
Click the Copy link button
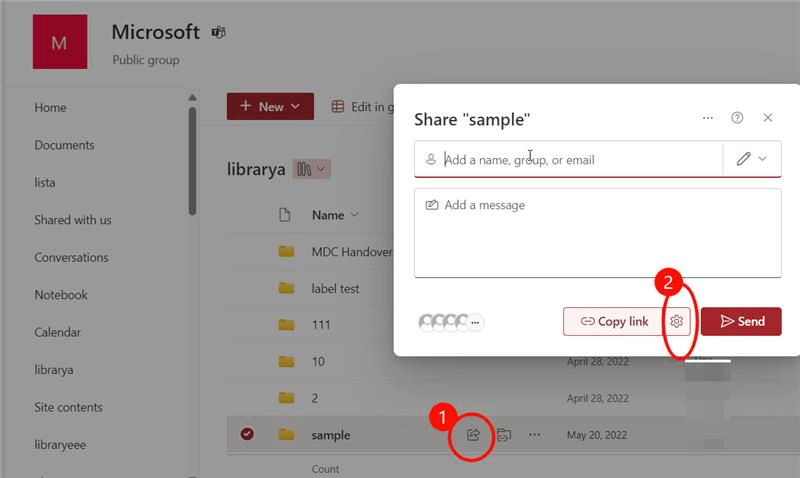point(614,321)
